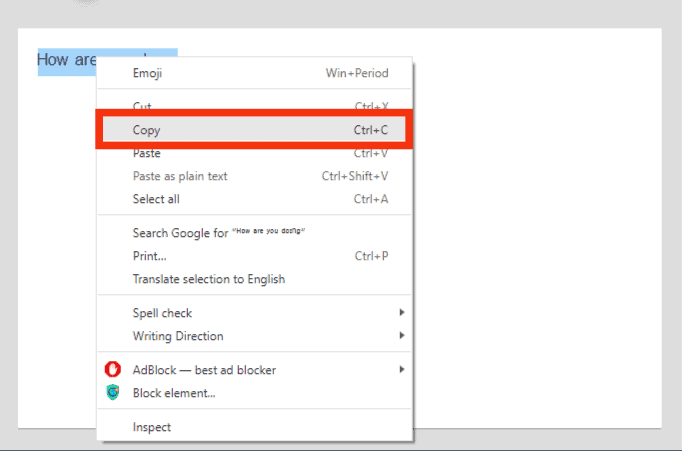Click the Writing Direction label

point(178,336)
